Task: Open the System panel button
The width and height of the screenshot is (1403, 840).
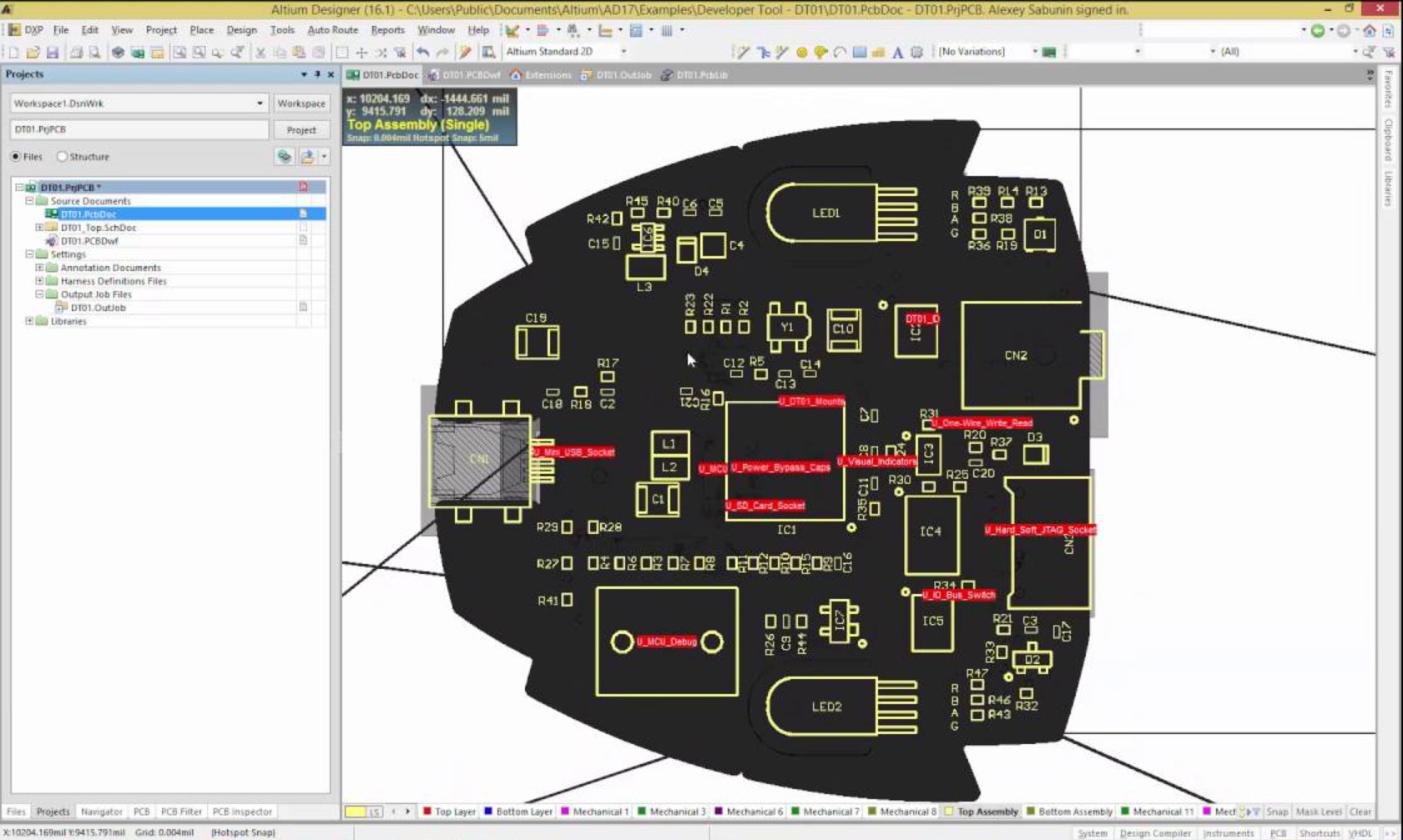Action: [x=1093, y=833]
